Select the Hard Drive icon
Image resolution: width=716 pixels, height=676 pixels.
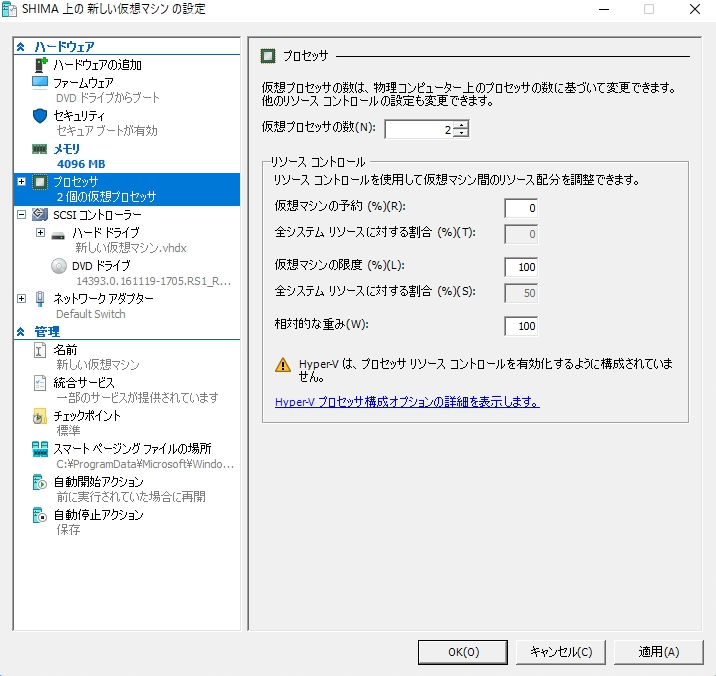[x=58, y=236]
